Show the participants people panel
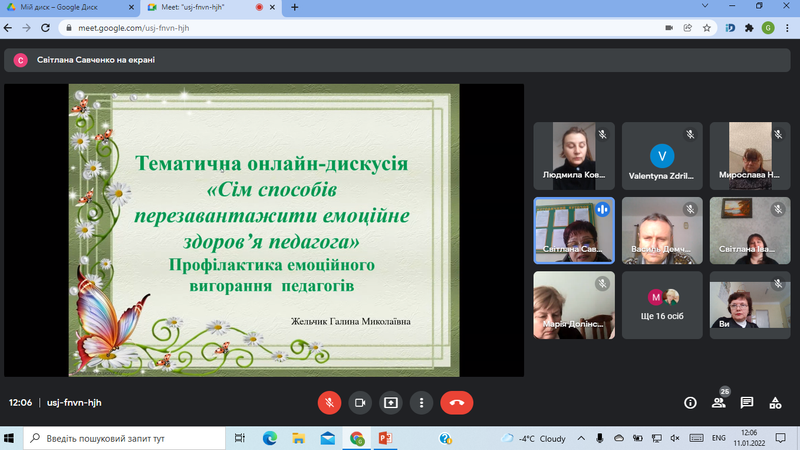Viewport: 800px width, 450px height. point(719,403)
